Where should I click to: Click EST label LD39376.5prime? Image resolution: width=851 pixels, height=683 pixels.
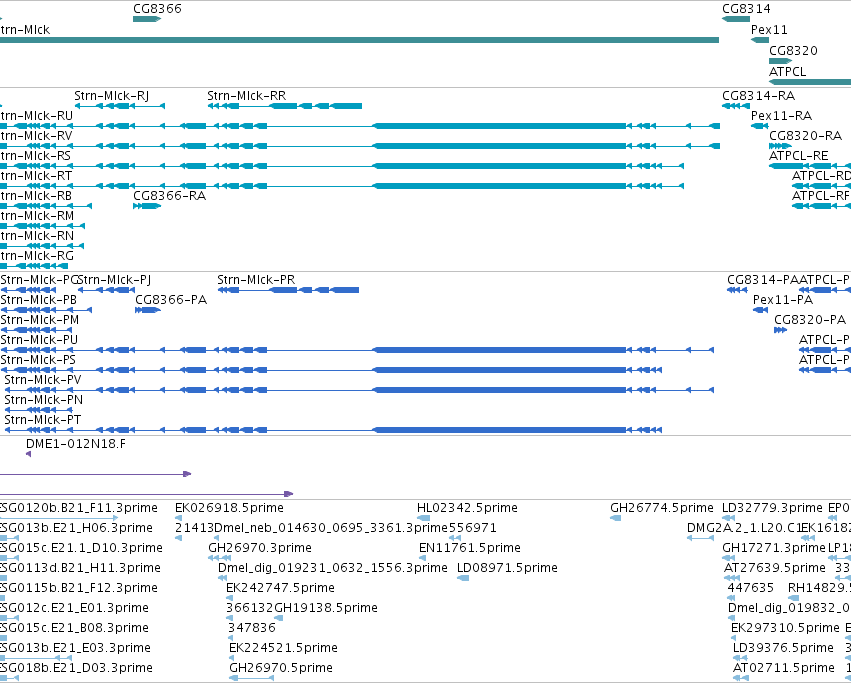click(783, 648)
